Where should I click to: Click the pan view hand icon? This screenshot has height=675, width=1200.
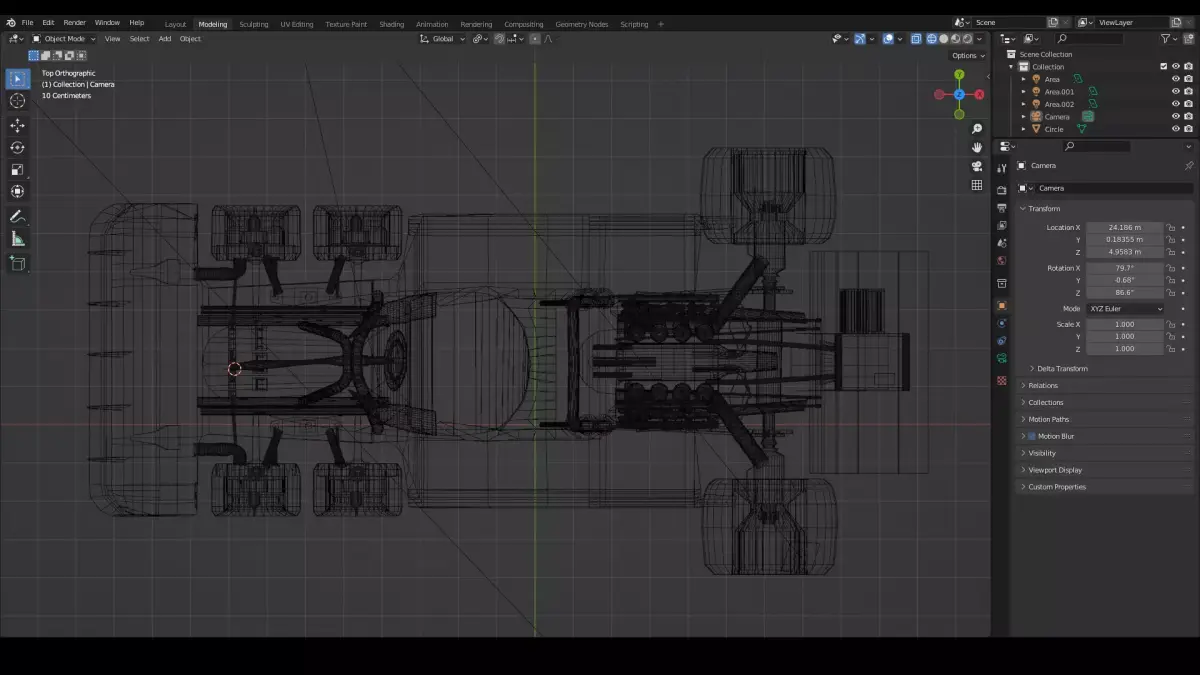(x=977, y=148)
